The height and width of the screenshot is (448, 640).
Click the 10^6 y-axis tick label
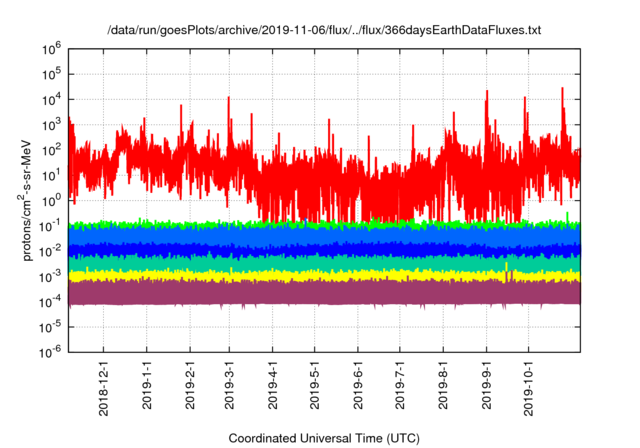(51, 49)
